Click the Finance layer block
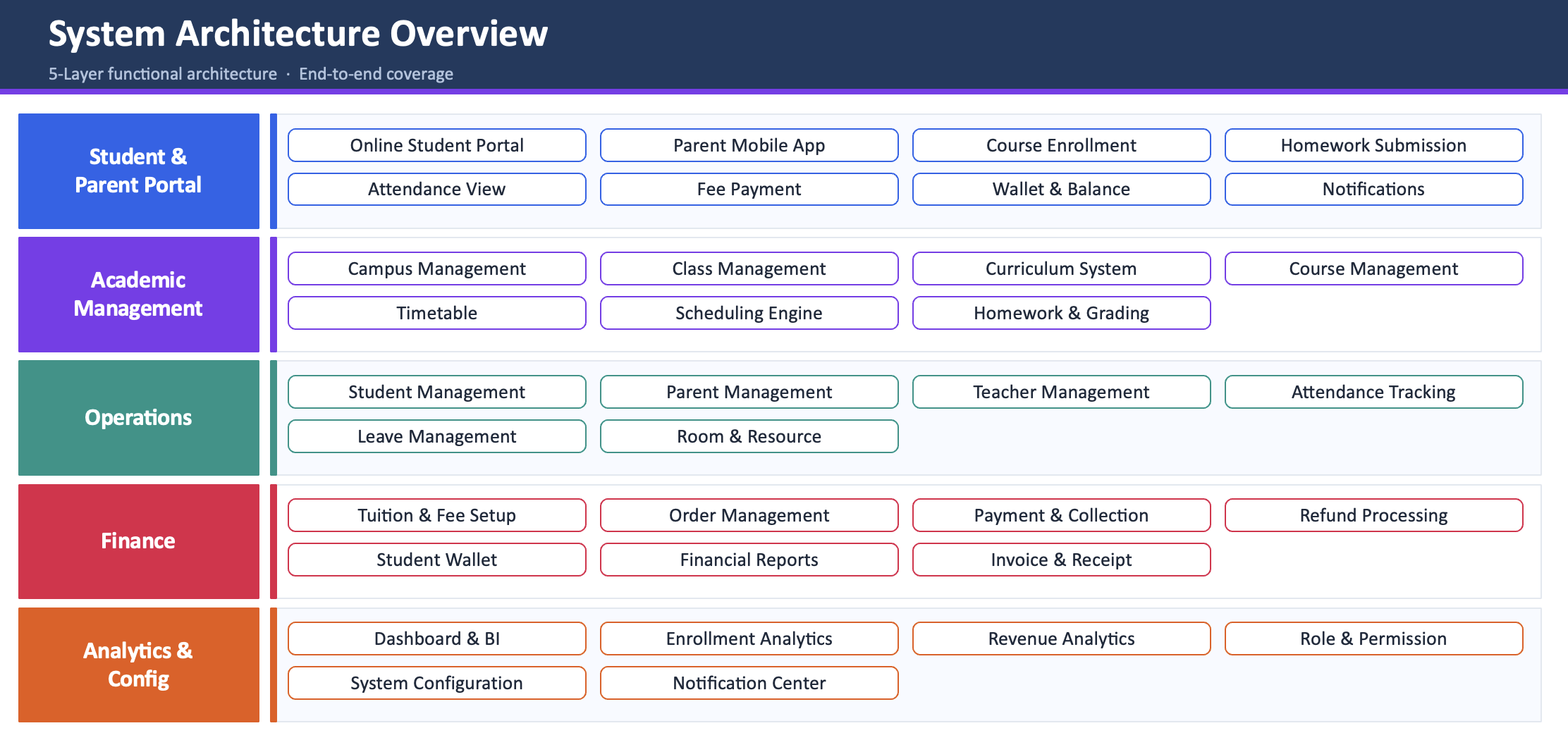Viewport: 1568px width, 740px height. [138, 541]
